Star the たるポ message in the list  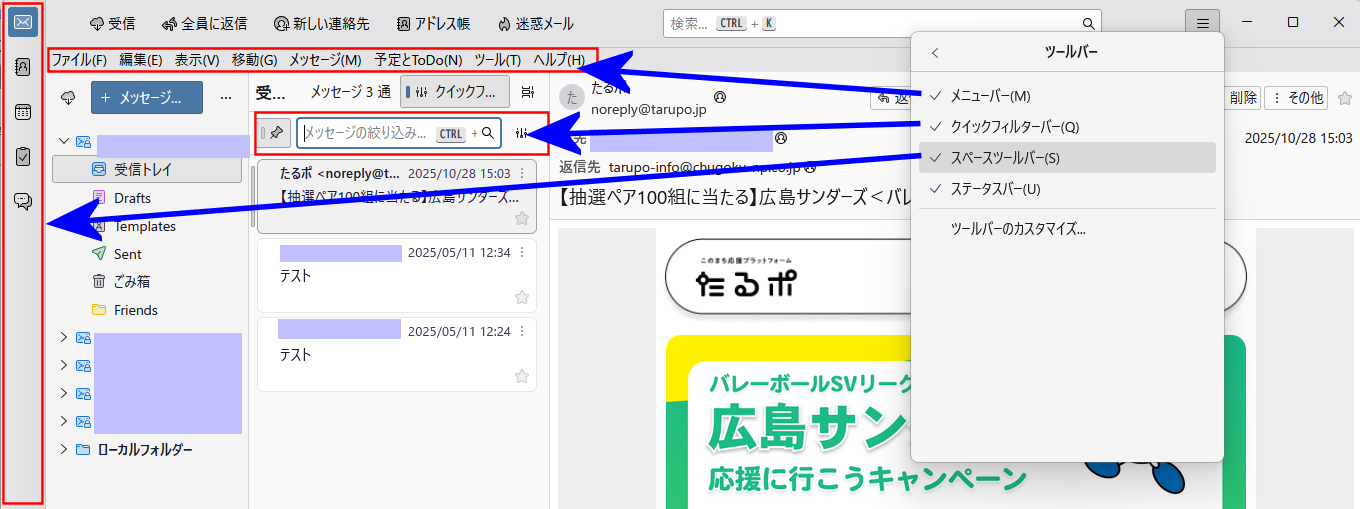point(521,218)
